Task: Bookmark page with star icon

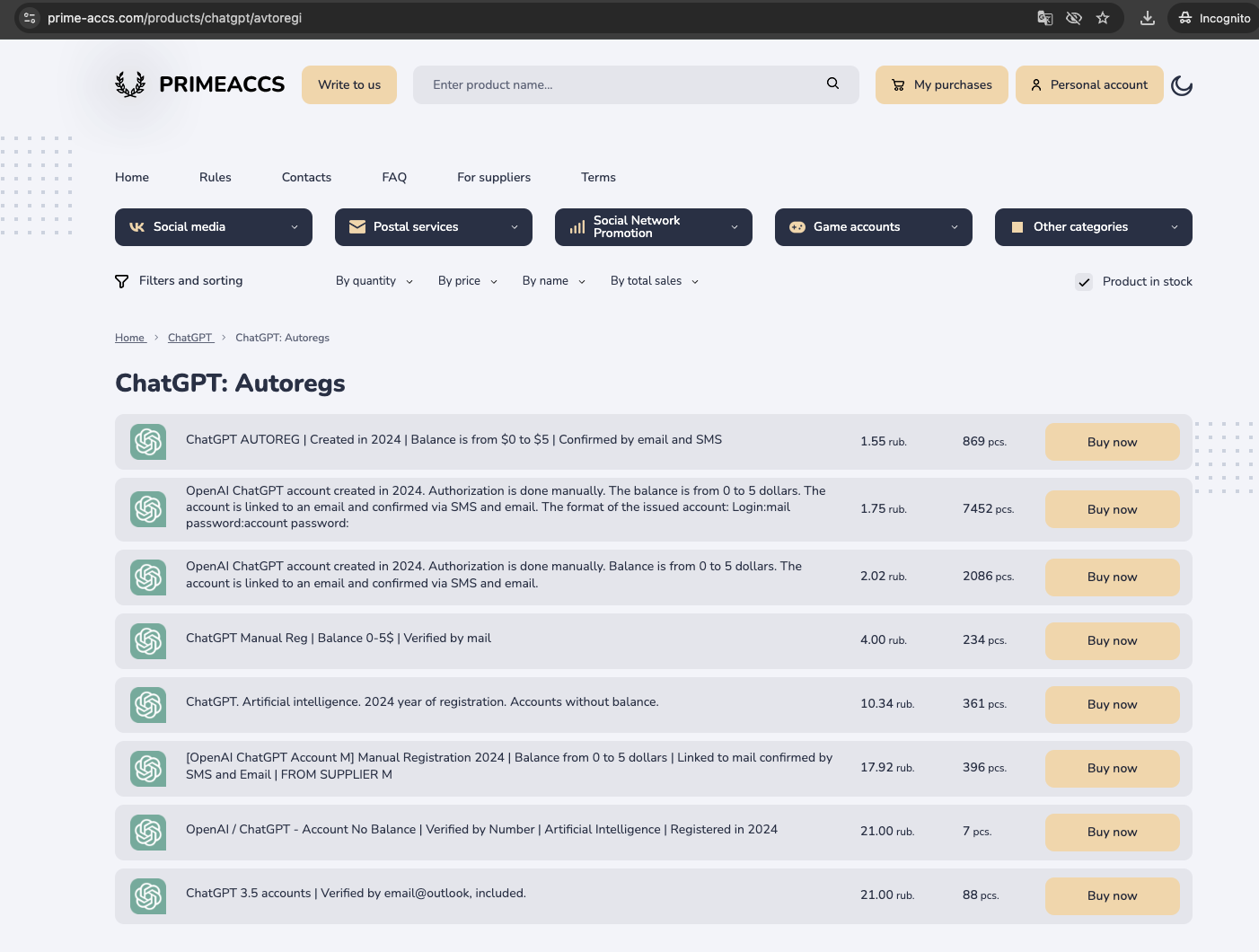Action: (x=1103, y=18)
